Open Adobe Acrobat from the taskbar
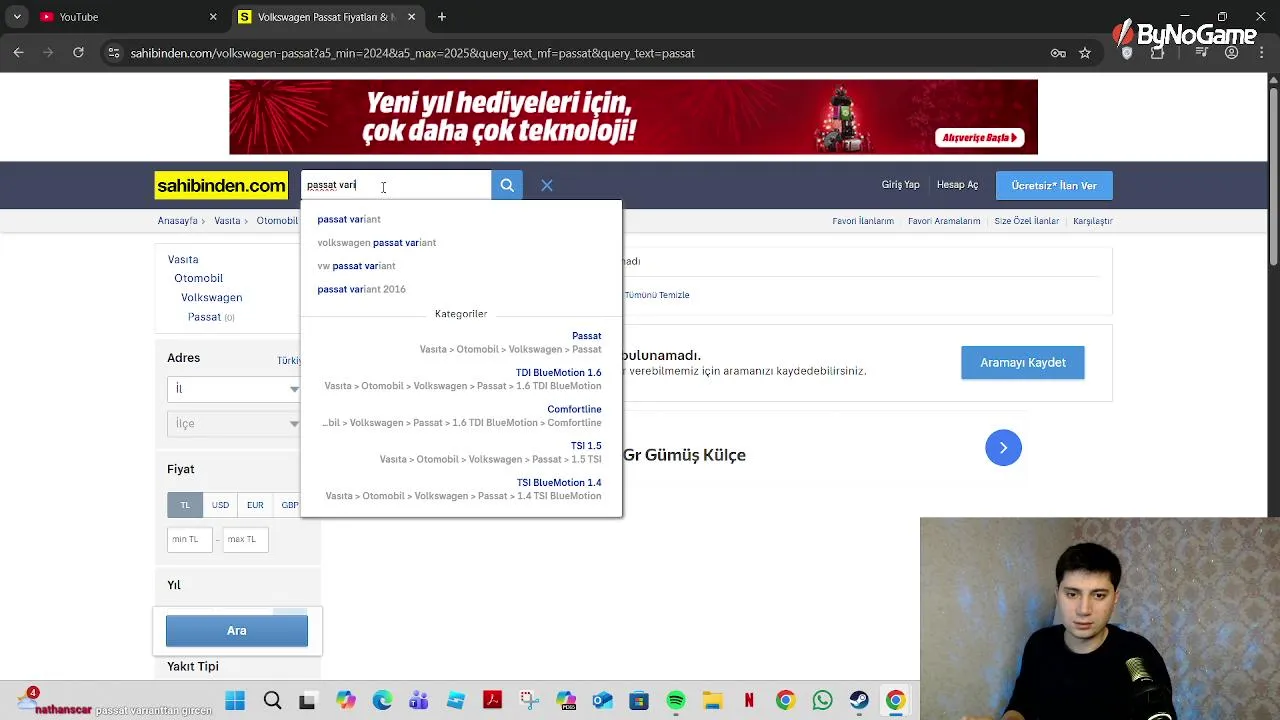Viewport: 1280px width, 720px height. (492, 701)
